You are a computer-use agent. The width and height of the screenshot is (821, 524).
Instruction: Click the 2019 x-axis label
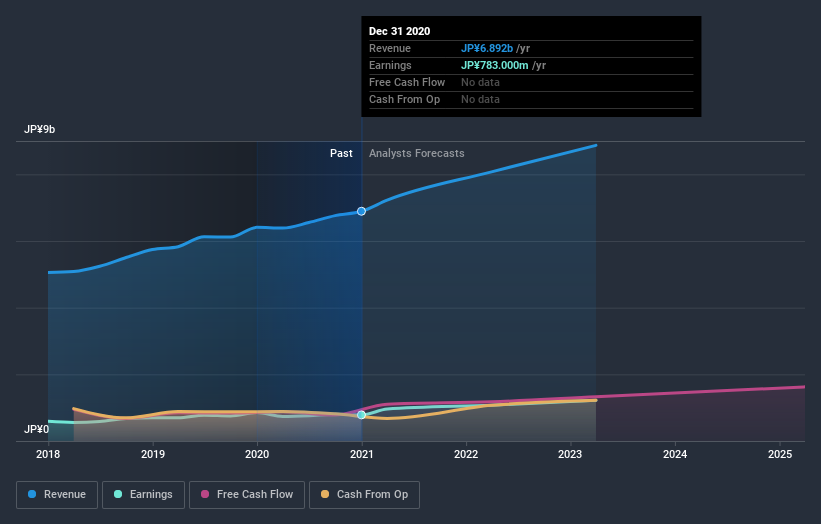(153, 454)
